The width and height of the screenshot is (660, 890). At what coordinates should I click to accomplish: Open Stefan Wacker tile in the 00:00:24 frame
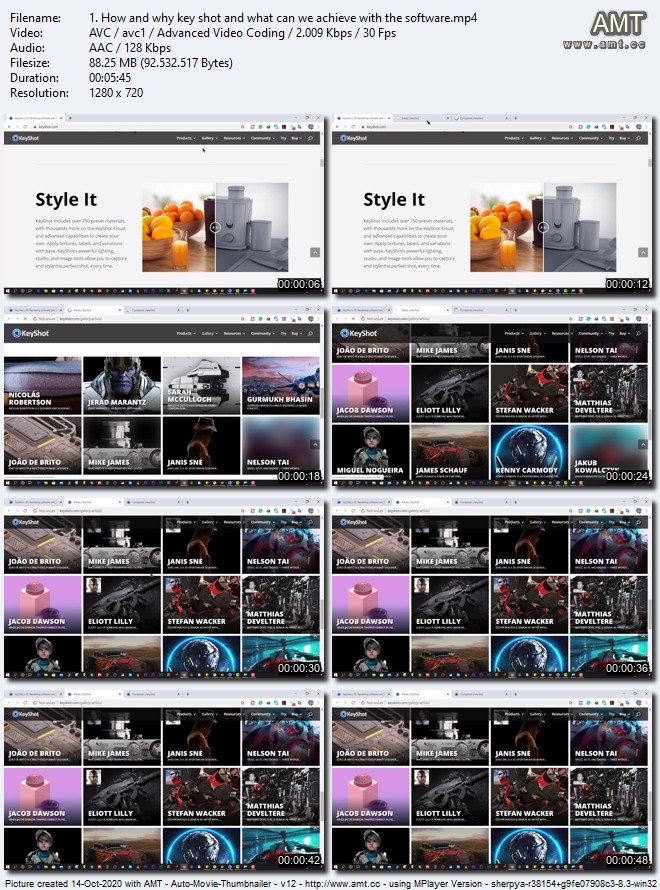(x=529, y=393)
